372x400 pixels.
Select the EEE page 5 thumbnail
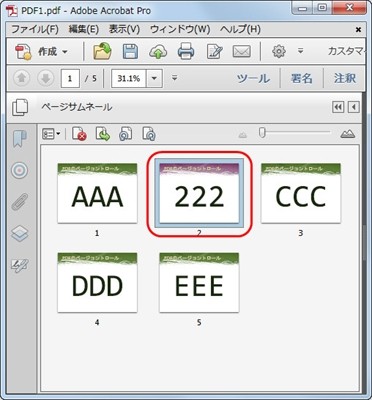[x=199, y=282]
